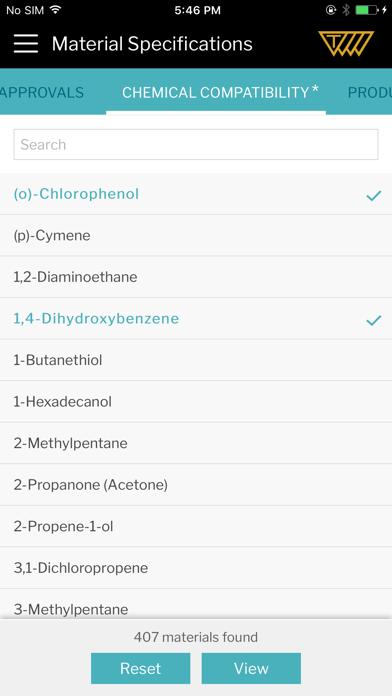Uncheck the (o)-Chlorophenol checkmark
Viewport: 392px width, 696px height.
point(373,195)
